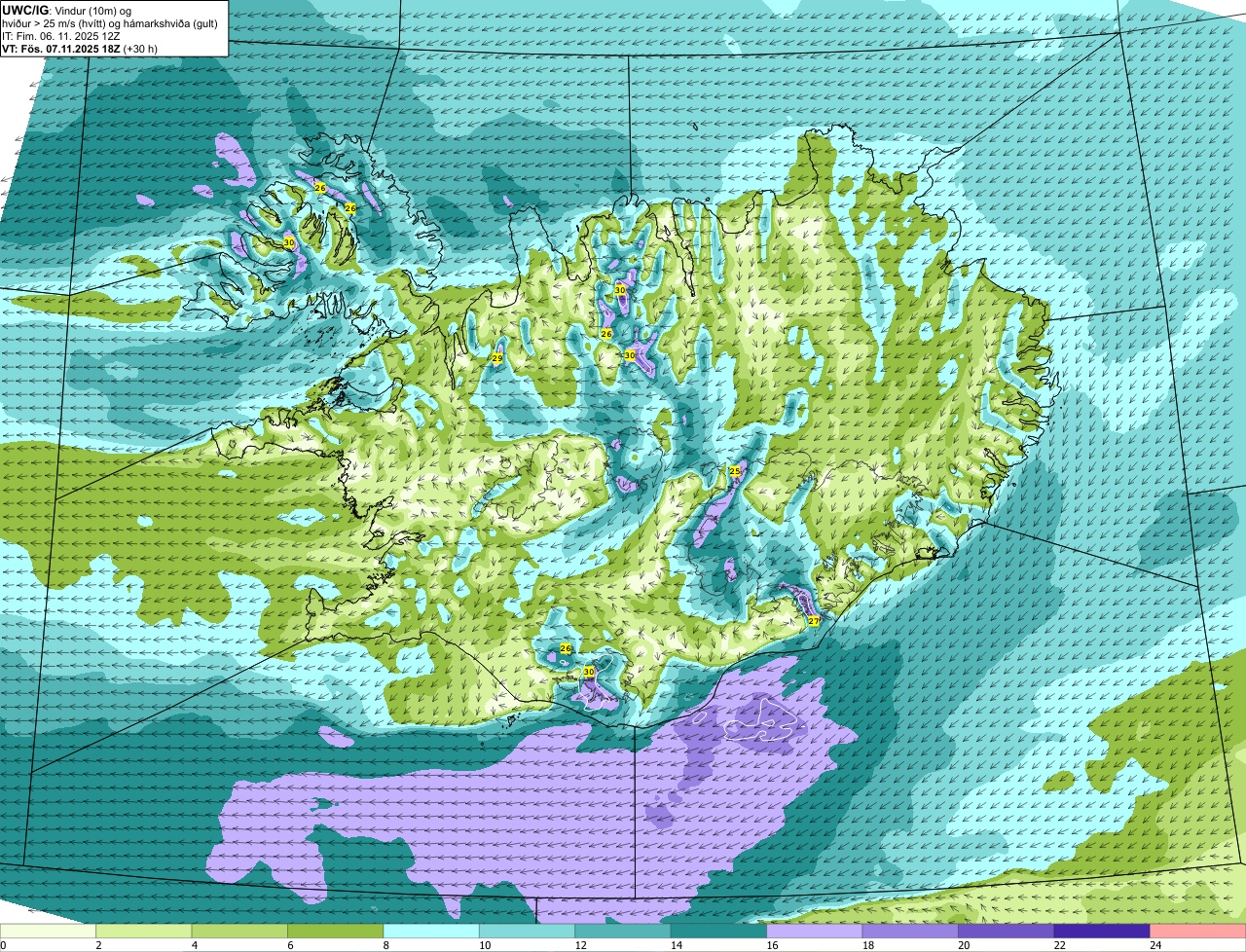Pick the 14–16 m/s dark teal colorbar swatch

coord(719,931)
